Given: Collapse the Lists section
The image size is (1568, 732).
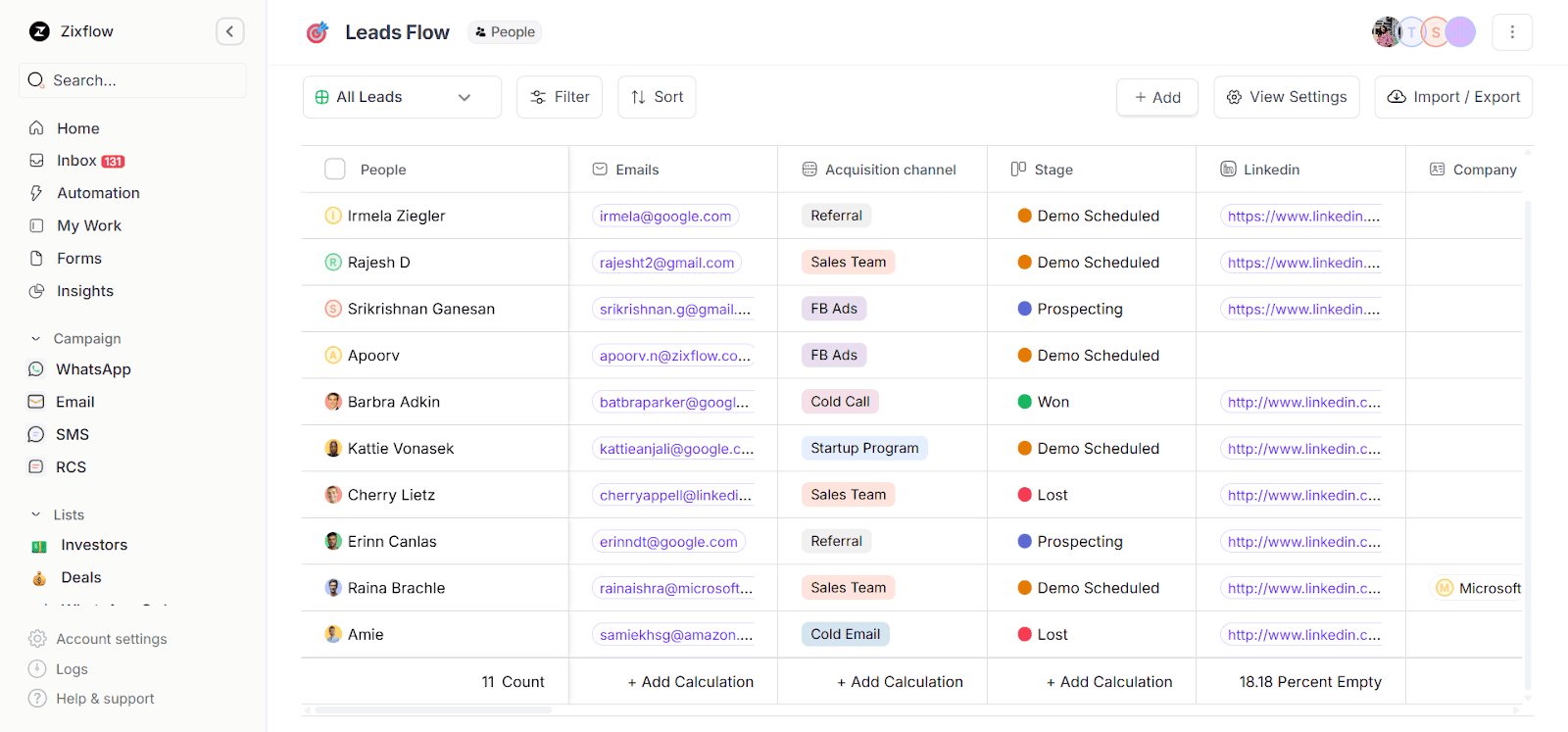Looking at the screenshot, I should tap(36, 514).
